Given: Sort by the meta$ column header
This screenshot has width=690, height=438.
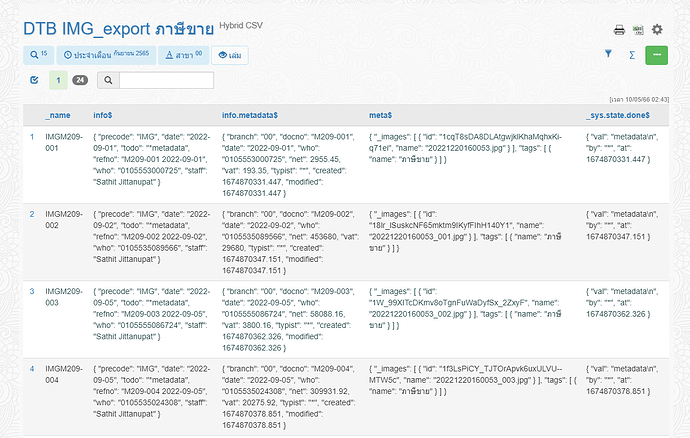Looking at the screenshot, I should pos(383,115).
